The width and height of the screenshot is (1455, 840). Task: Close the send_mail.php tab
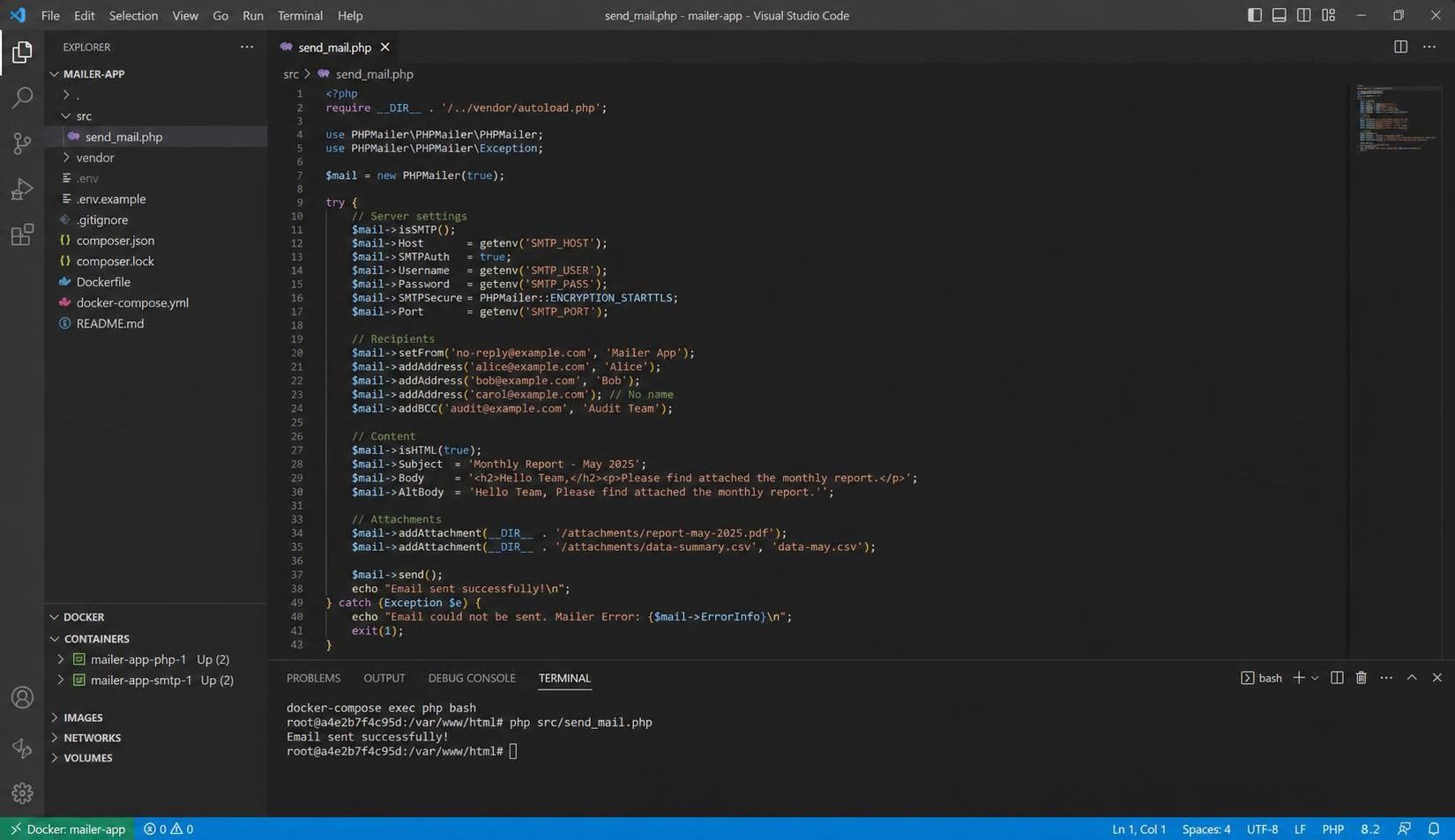click(384, 47)
